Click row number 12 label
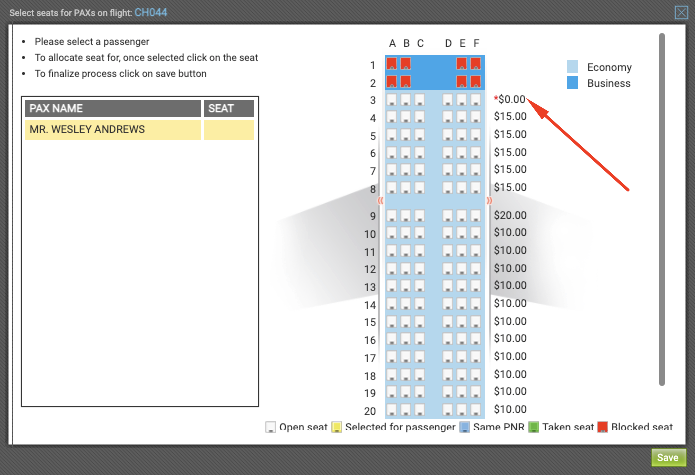 370,269
